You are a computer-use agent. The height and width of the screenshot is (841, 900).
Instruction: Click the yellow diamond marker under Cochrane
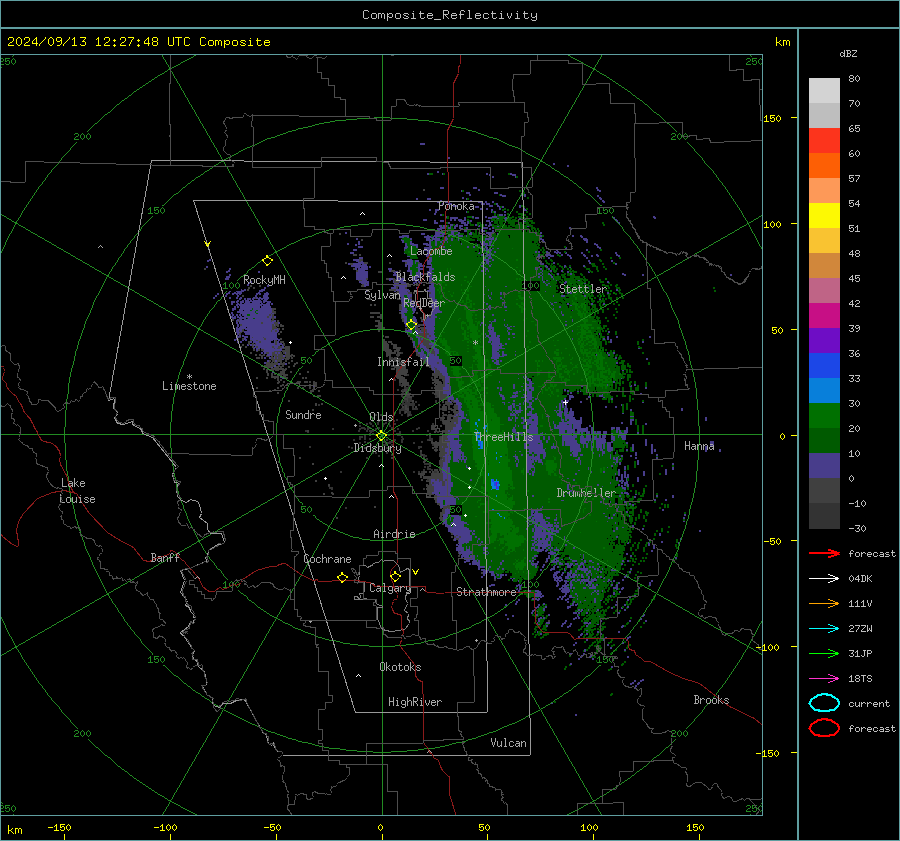(342, 577)
